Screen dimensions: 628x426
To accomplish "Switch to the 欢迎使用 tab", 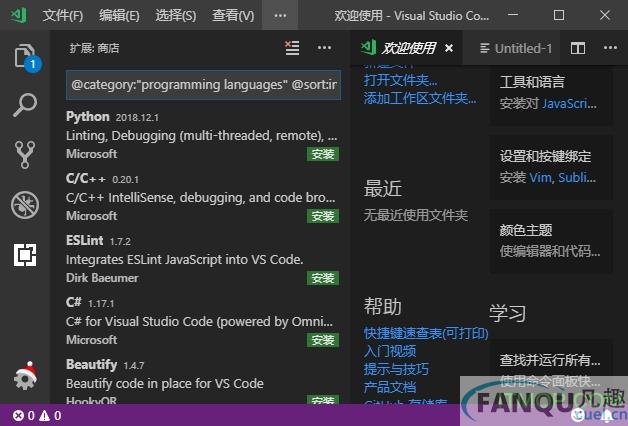I will pos(407,48).
